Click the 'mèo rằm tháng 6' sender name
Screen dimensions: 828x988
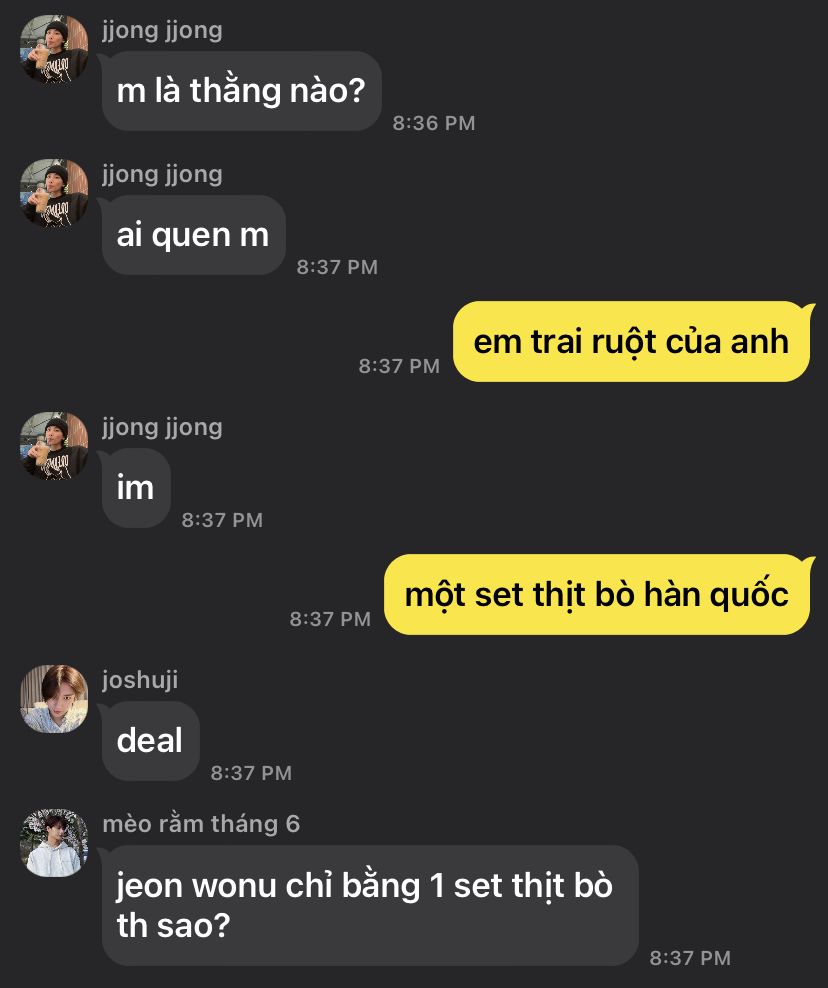point(201,824)
